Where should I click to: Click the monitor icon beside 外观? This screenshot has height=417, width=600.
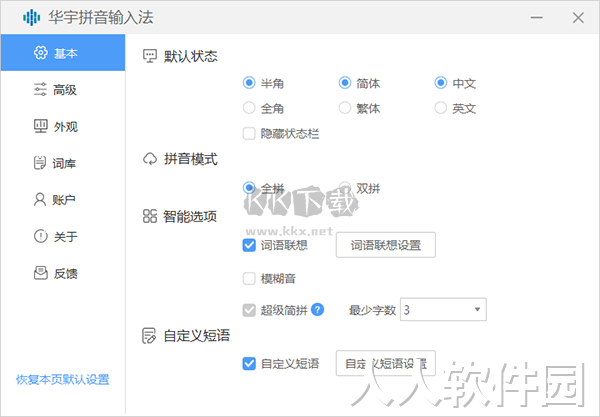41,126
